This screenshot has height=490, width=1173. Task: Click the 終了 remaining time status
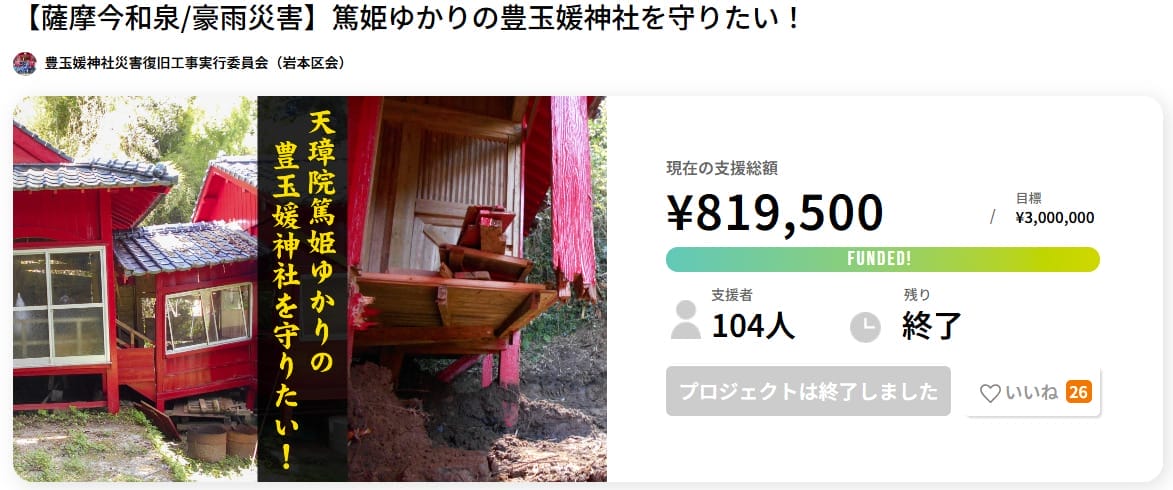932,325
